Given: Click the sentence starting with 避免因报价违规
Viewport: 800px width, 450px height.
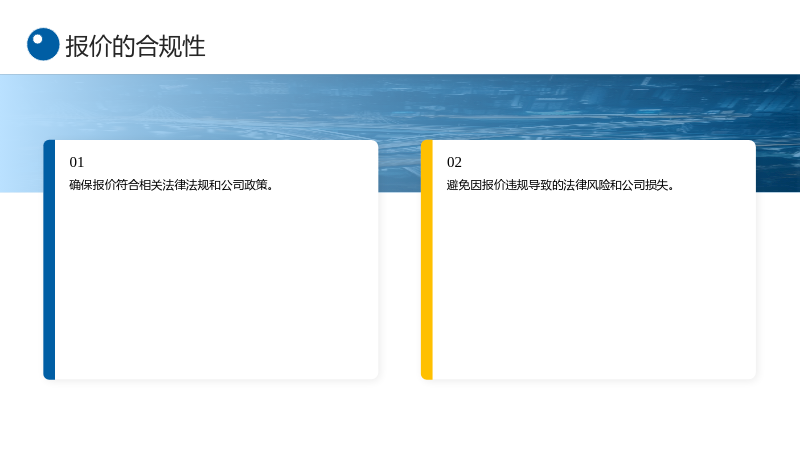Looking at the screenshot, I should (x=561, y=185).
